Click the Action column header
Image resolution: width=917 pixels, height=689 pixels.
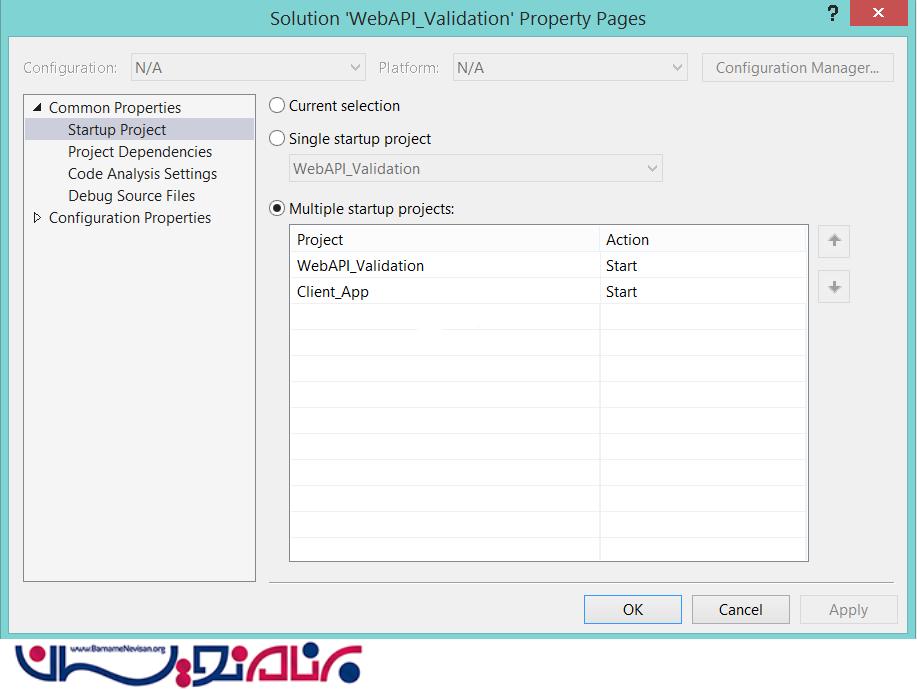coord(704,239)
